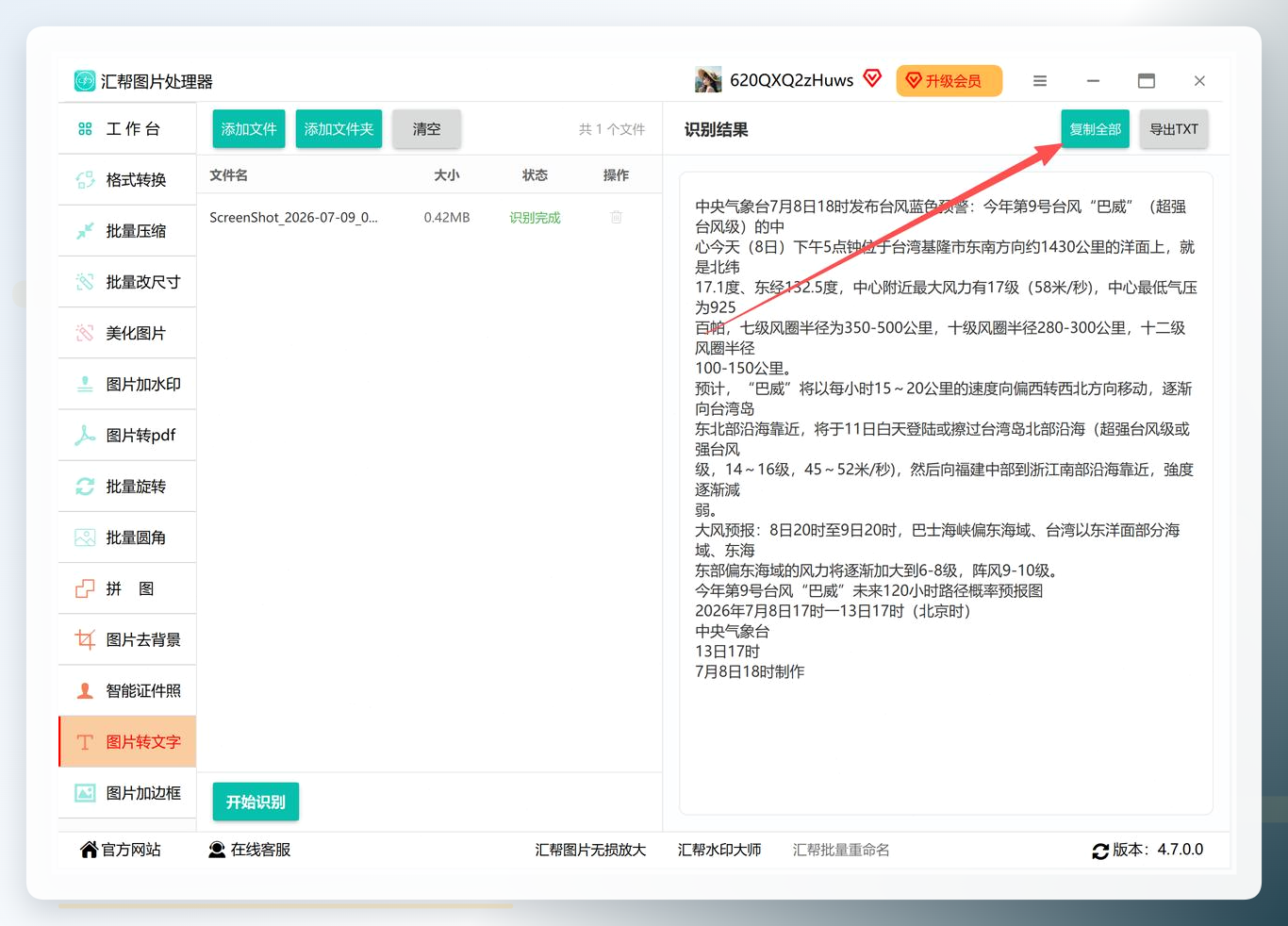Click inside the recognized text result area
1288x926 pixels.
(946, 493)
